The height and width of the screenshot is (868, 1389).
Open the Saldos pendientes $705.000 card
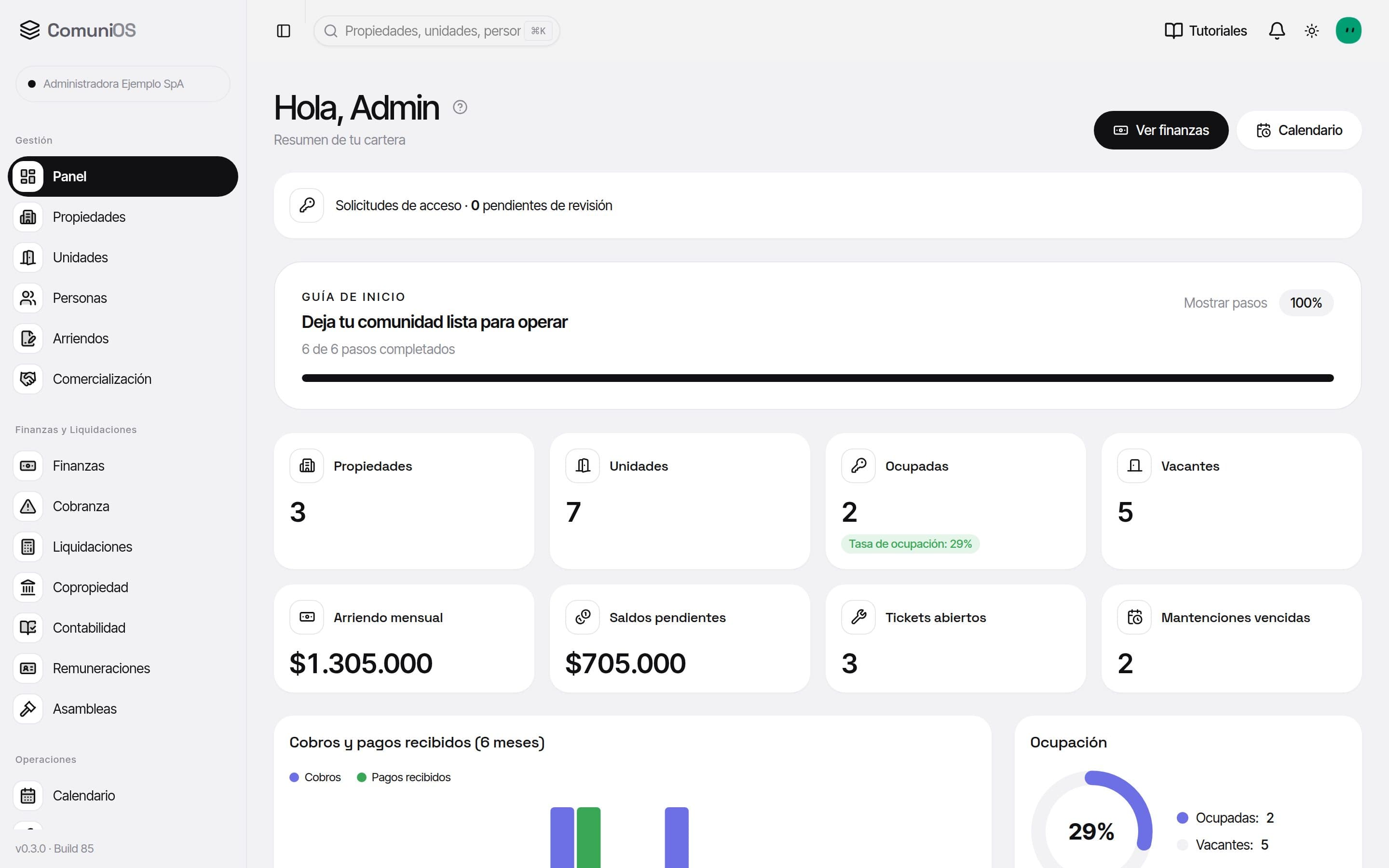click(680, 638)
